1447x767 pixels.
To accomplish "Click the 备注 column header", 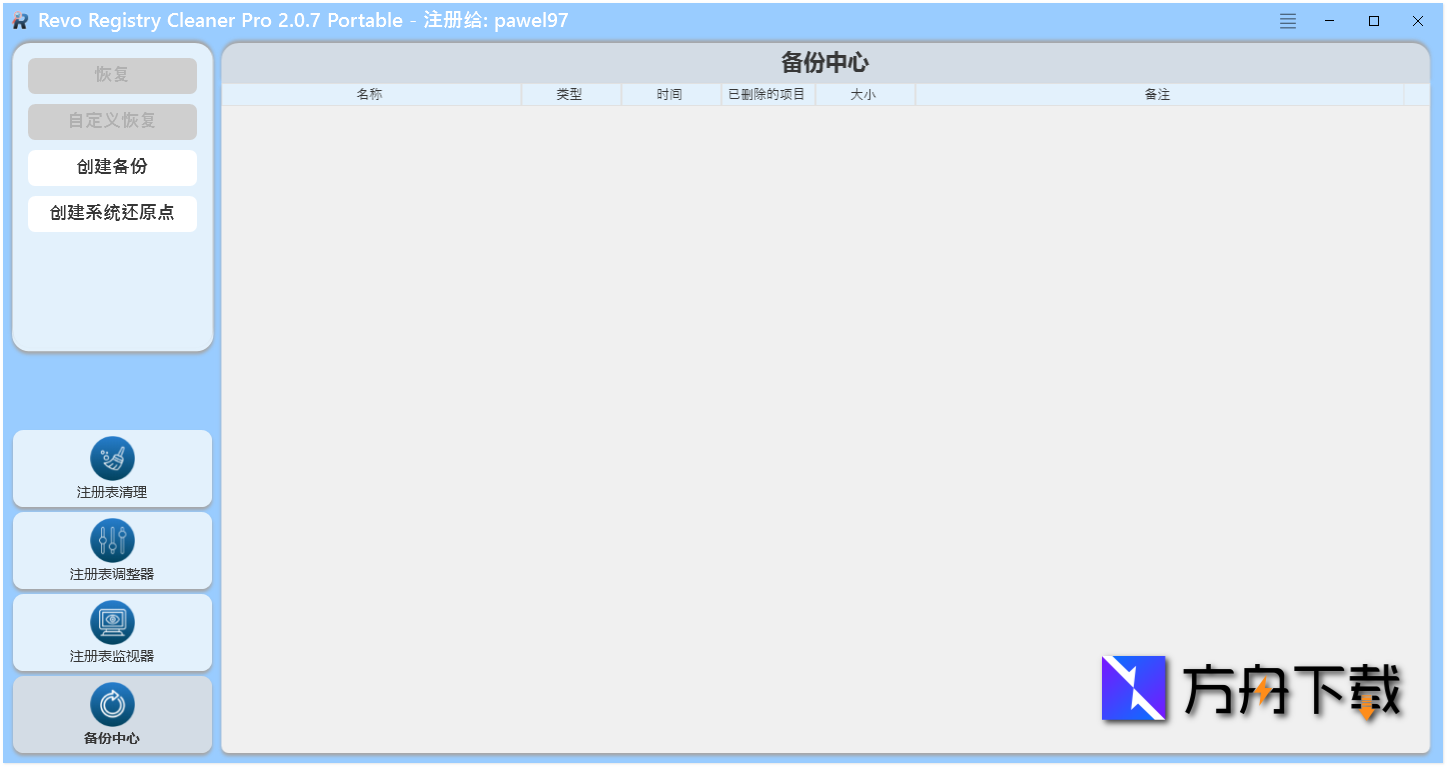I will [1156, 94].
